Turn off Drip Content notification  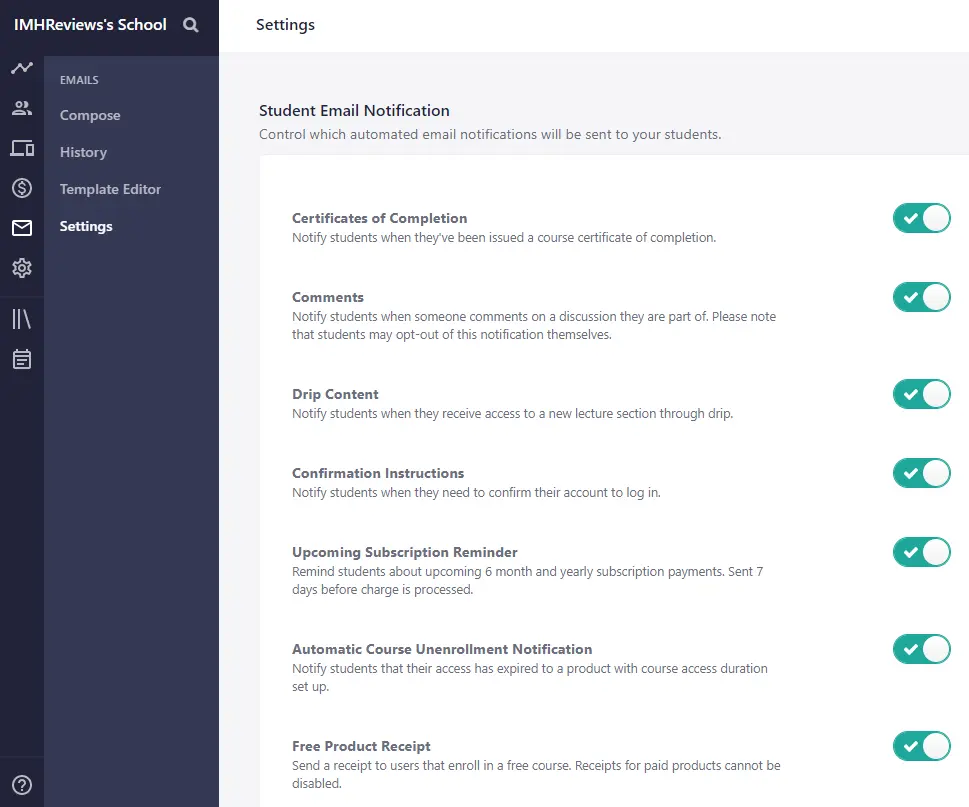pos(921,394)
